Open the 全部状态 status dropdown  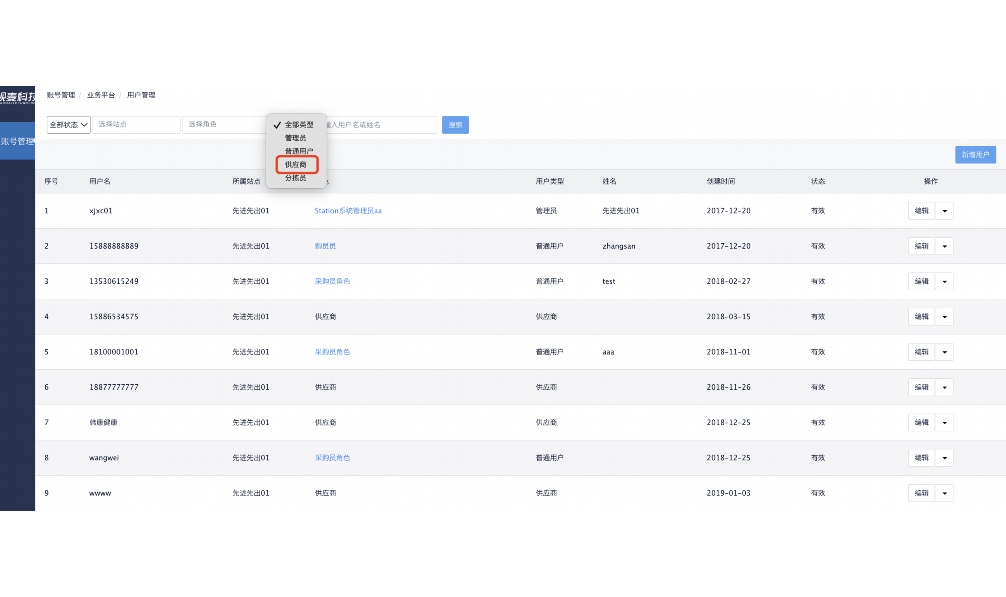click(x=69, y=125)
